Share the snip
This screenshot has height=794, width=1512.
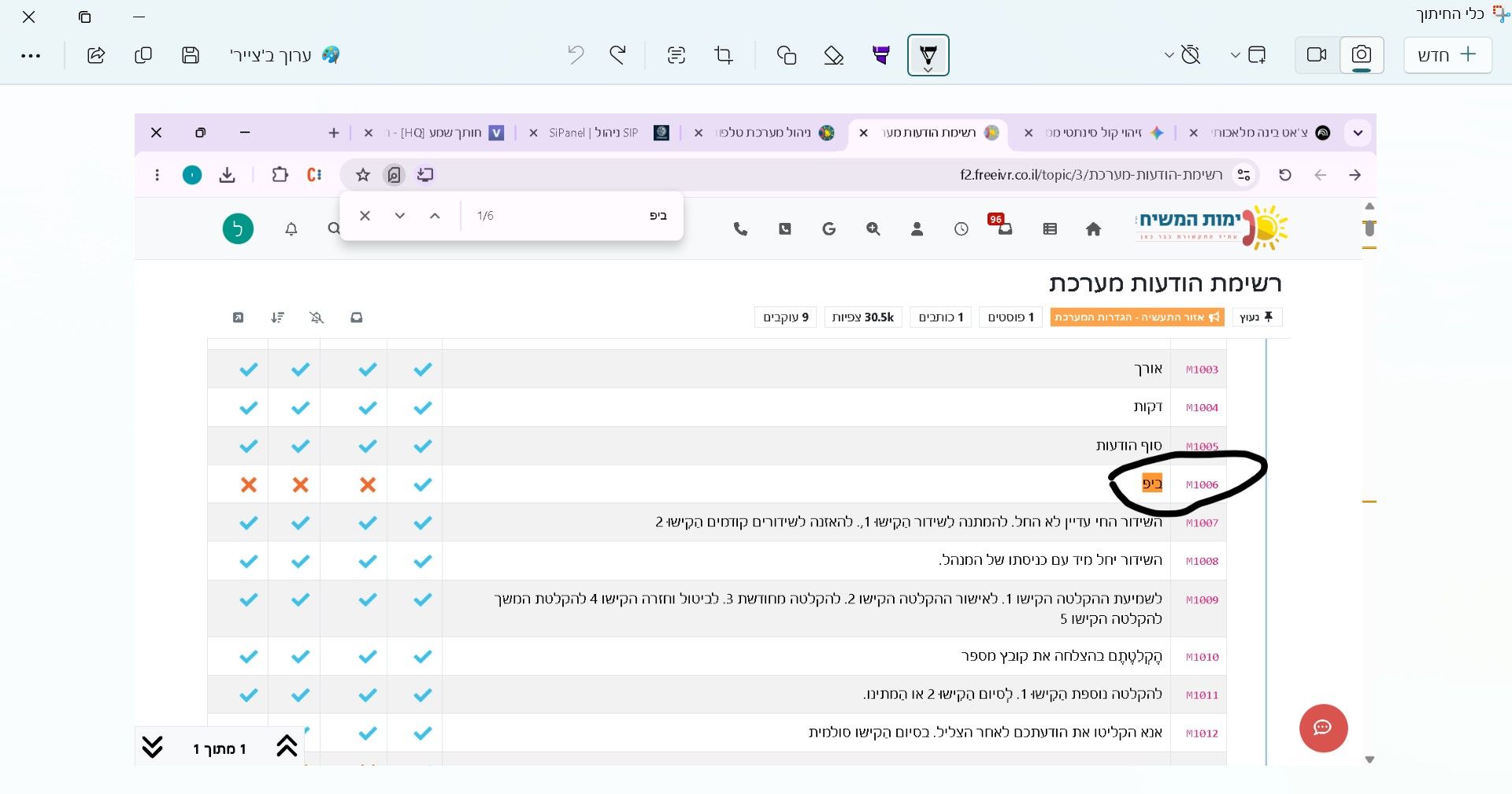[96, 55]
